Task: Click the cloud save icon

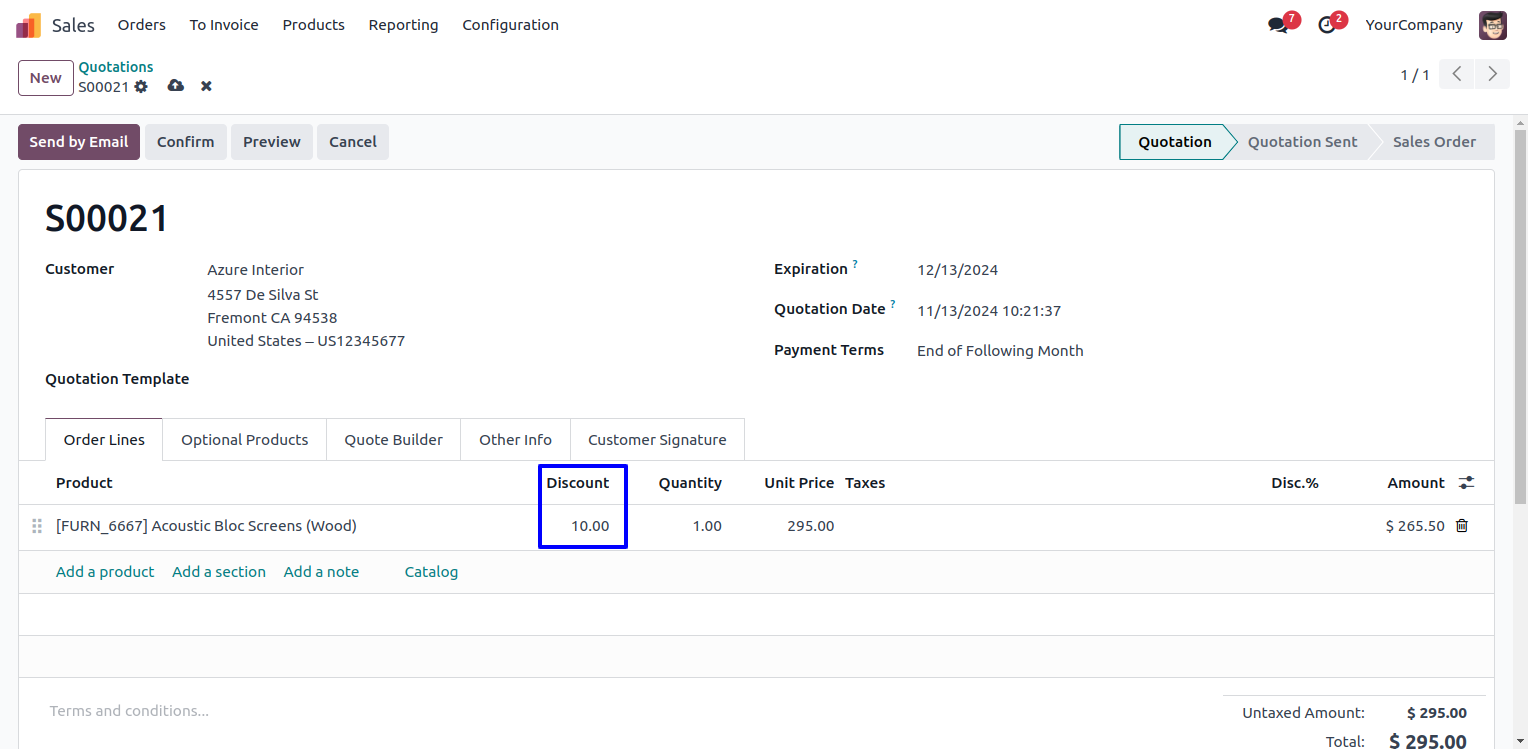Action: (x=176, y=86)
